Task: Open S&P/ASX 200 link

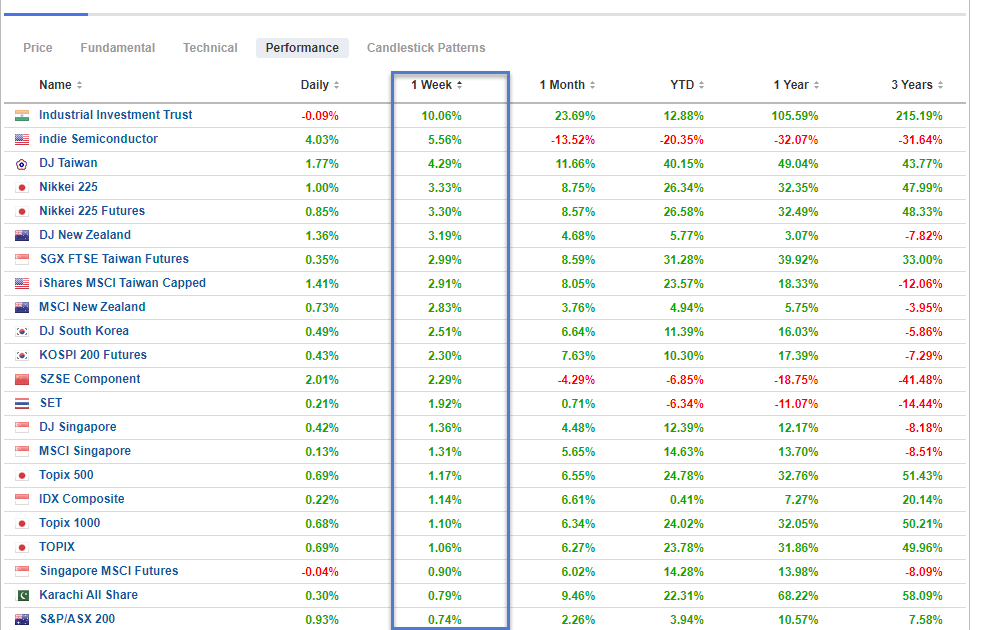Action: pyautogui.click(x=77, y=619)
